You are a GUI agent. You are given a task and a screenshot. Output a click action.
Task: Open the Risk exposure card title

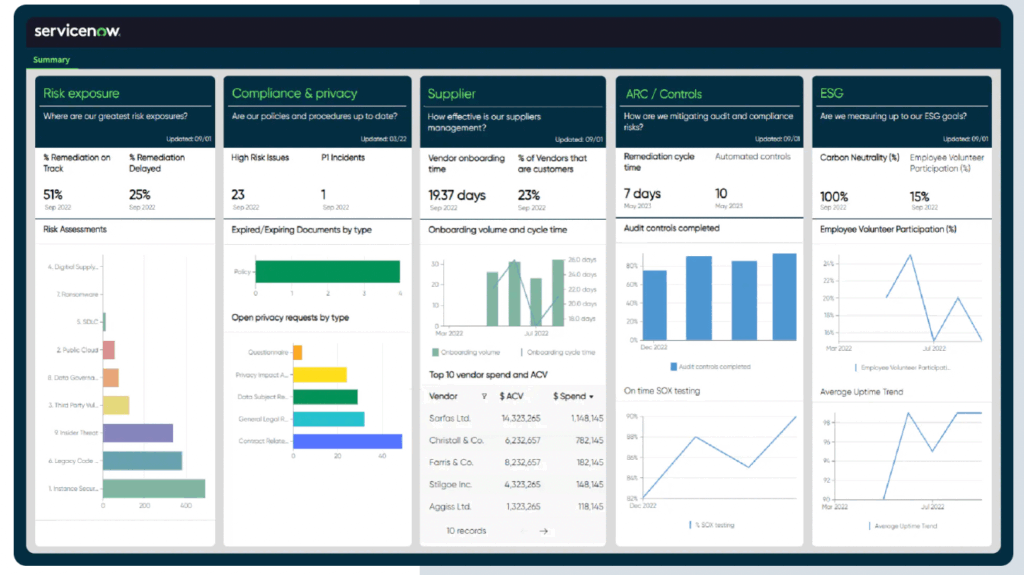[81, 93]
